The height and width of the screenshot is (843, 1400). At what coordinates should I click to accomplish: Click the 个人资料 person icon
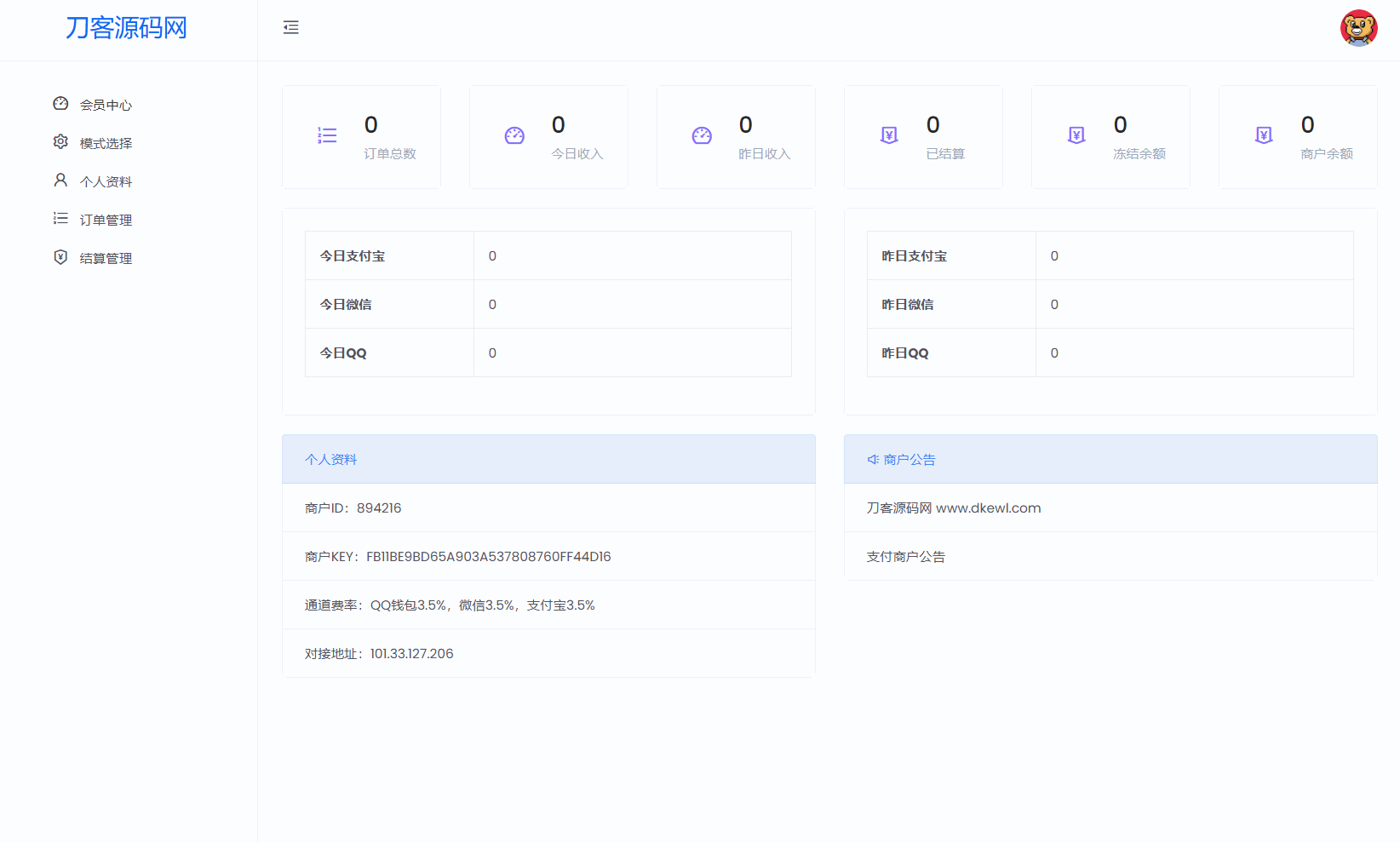coord(60,181)
